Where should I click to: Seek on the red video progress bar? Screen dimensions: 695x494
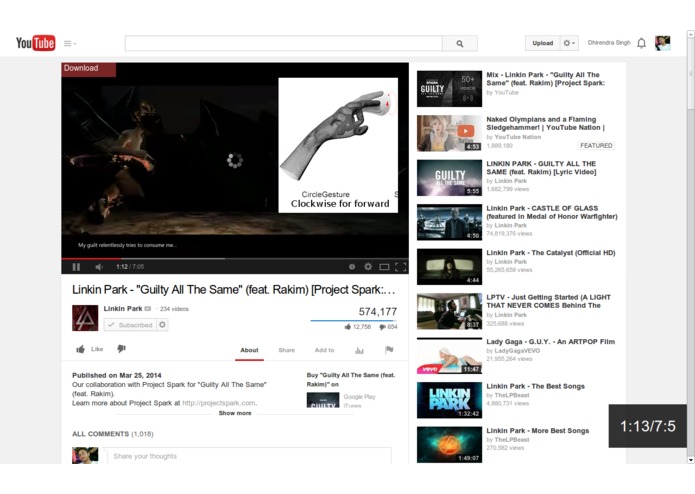point(91,258)
